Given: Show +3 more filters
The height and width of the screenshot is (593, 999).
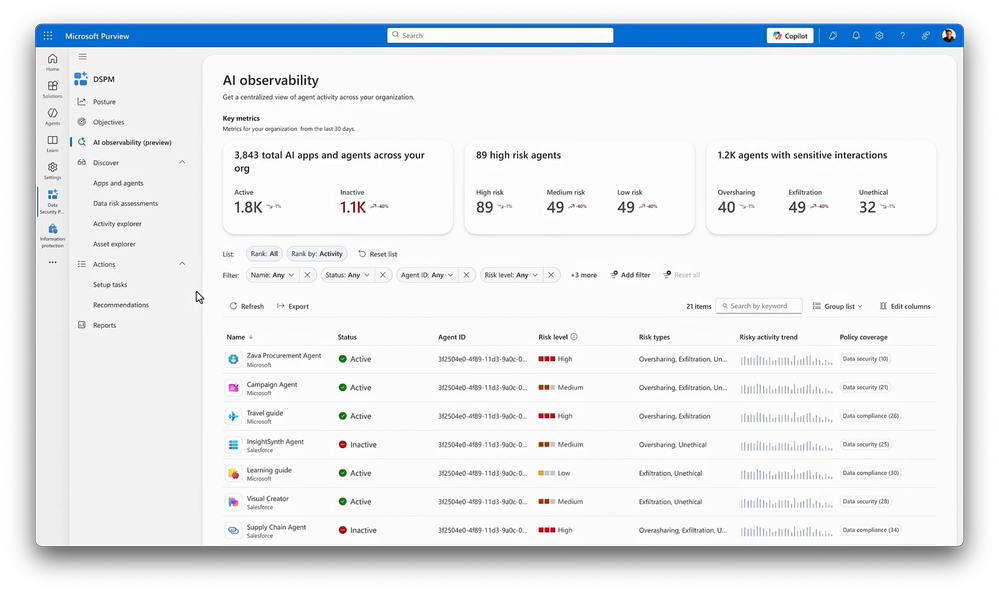Looking at the screenshot, I should 584,275.
